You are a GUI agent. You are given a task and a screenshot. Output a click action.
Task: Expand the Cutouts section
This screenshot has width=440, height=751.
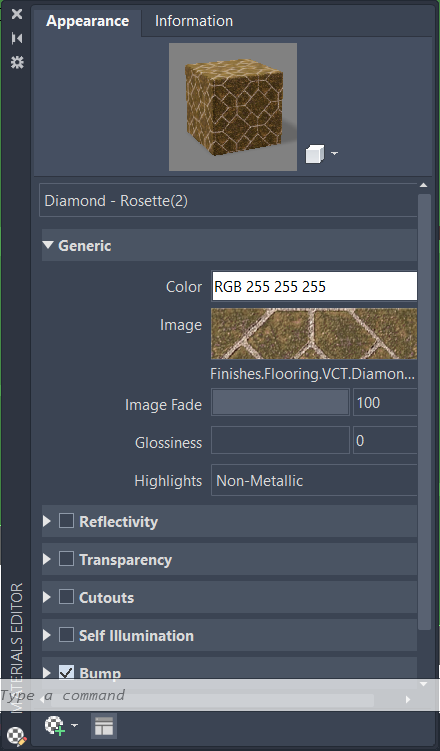tap(47, 597)
